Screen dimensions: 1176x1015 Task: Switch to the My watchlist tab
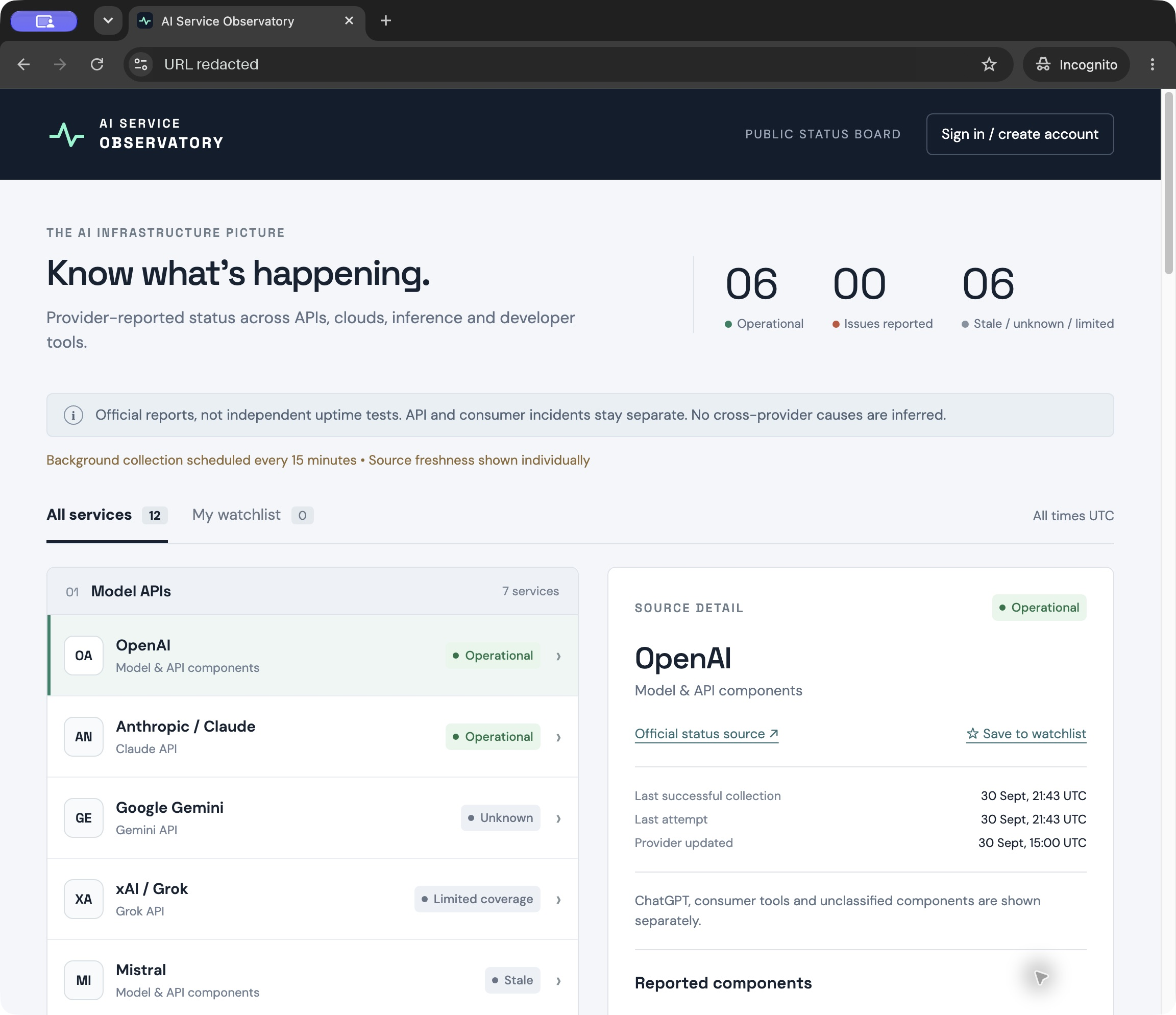coord(253,516)
